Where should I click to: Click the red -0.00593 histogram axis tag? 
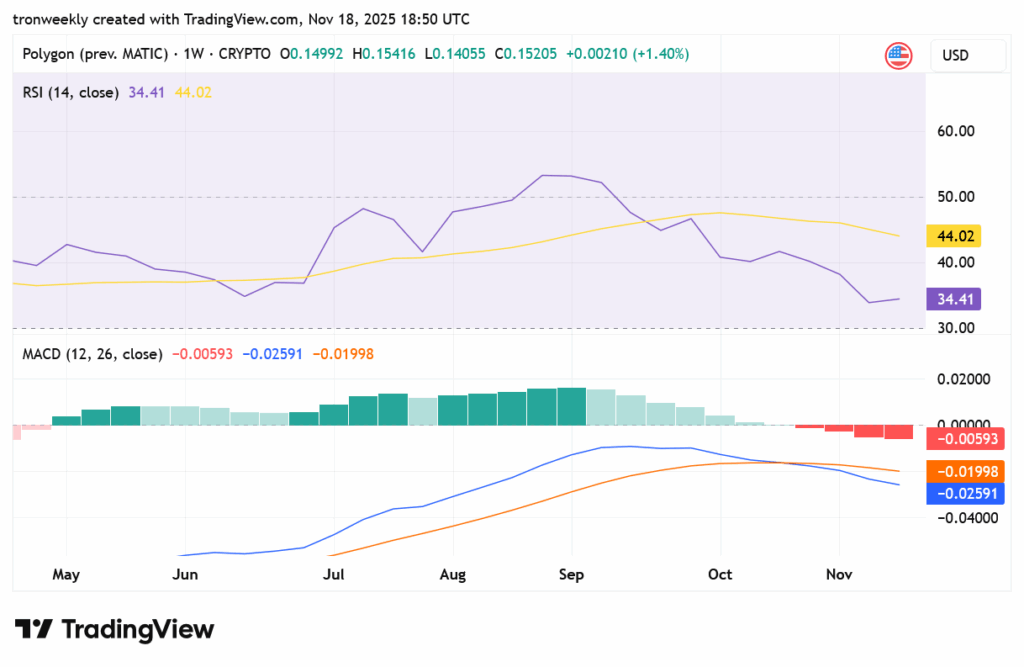964,438
